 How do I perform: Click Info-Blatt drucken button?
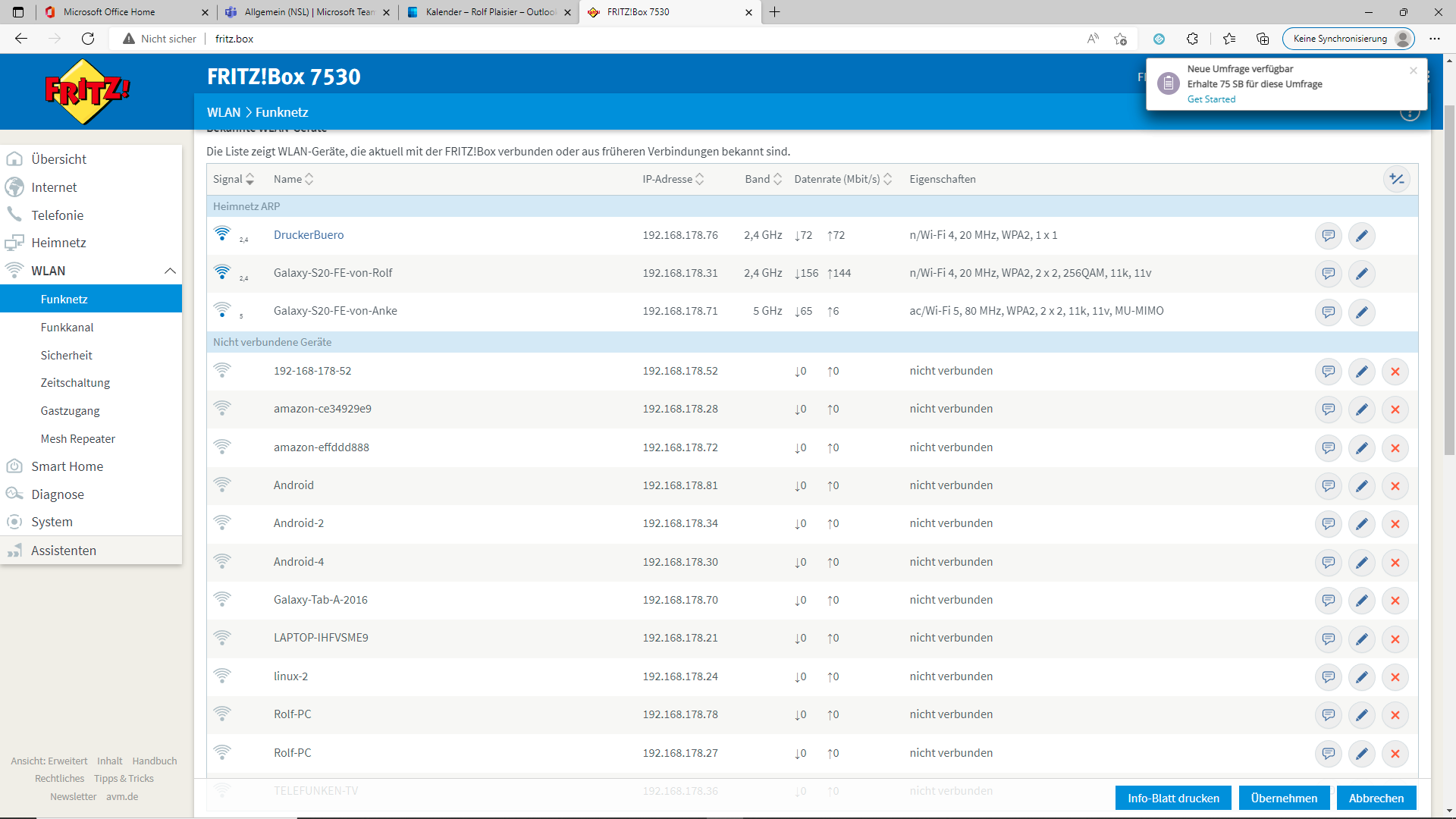pyautogui.click(x=1173, y=798)
